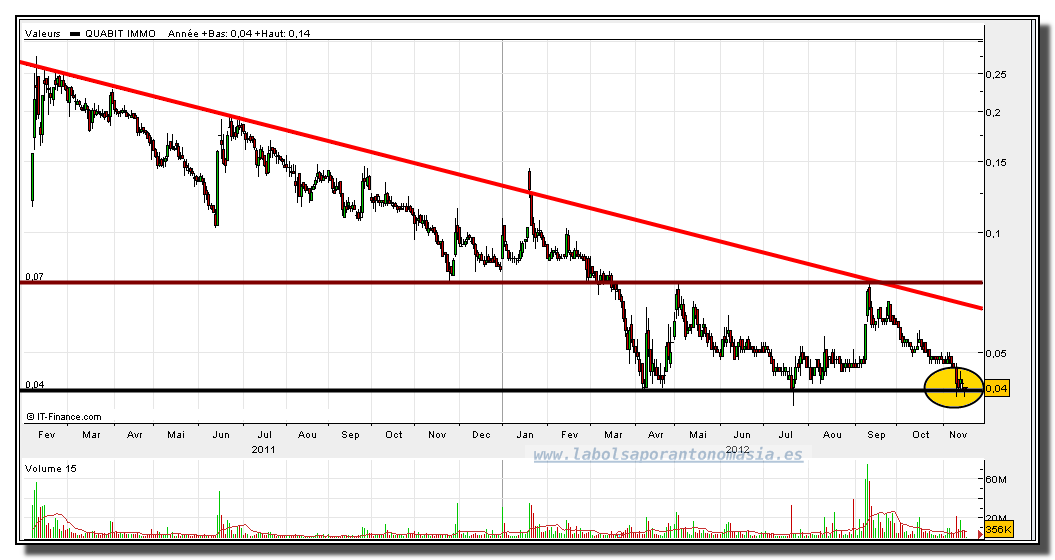Click the Jun month label under 2011

click(x=221, y=435)
